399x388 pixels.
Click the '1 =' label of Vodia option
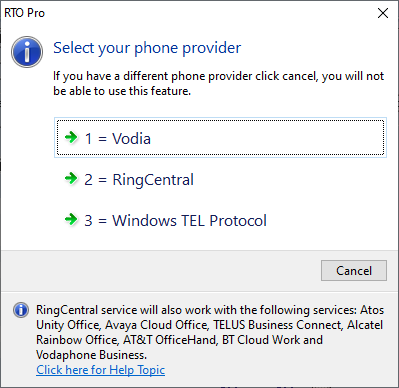(x=96, y=139)
